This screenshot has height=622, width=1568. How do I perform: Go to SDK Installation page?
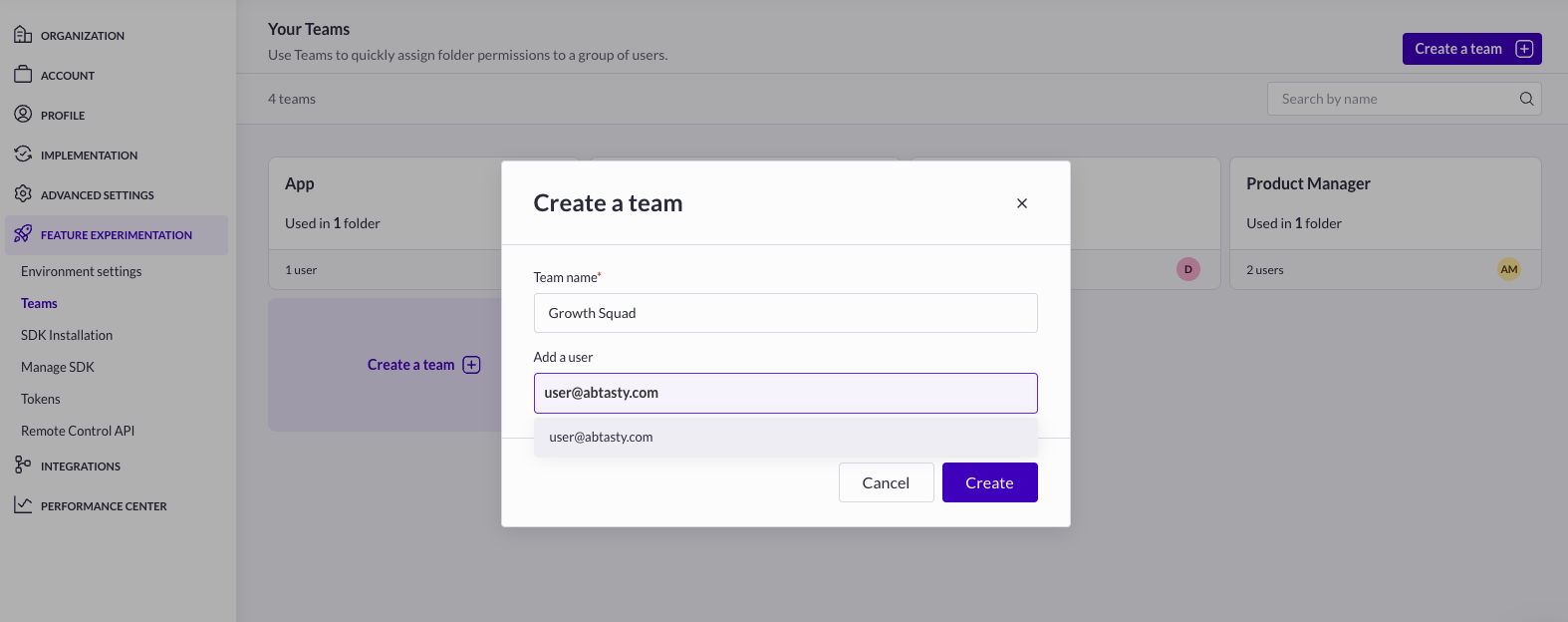point(67,335)
